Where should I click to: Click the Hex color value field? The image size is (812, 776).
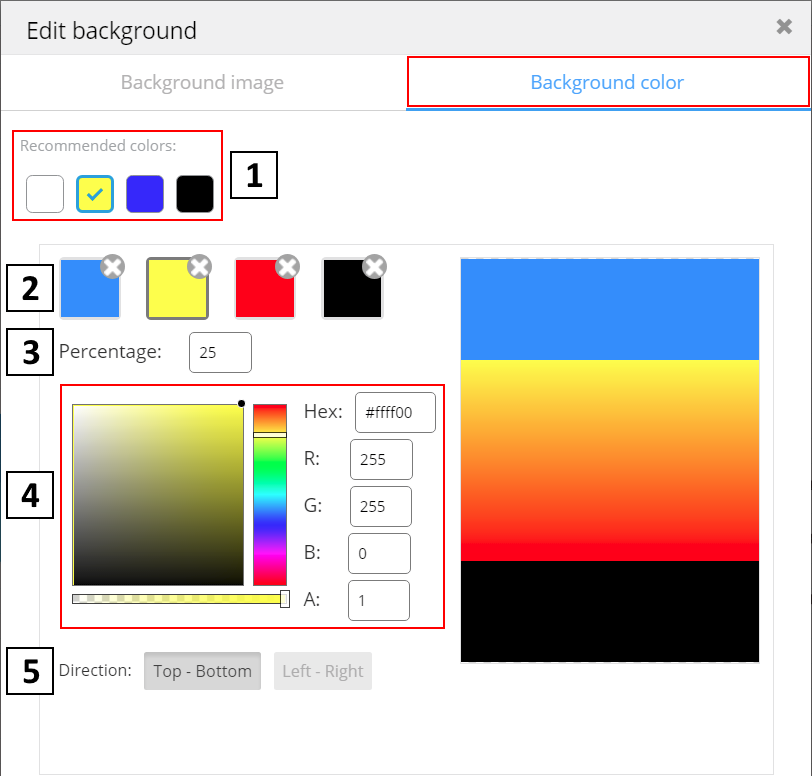click(395, 412)
